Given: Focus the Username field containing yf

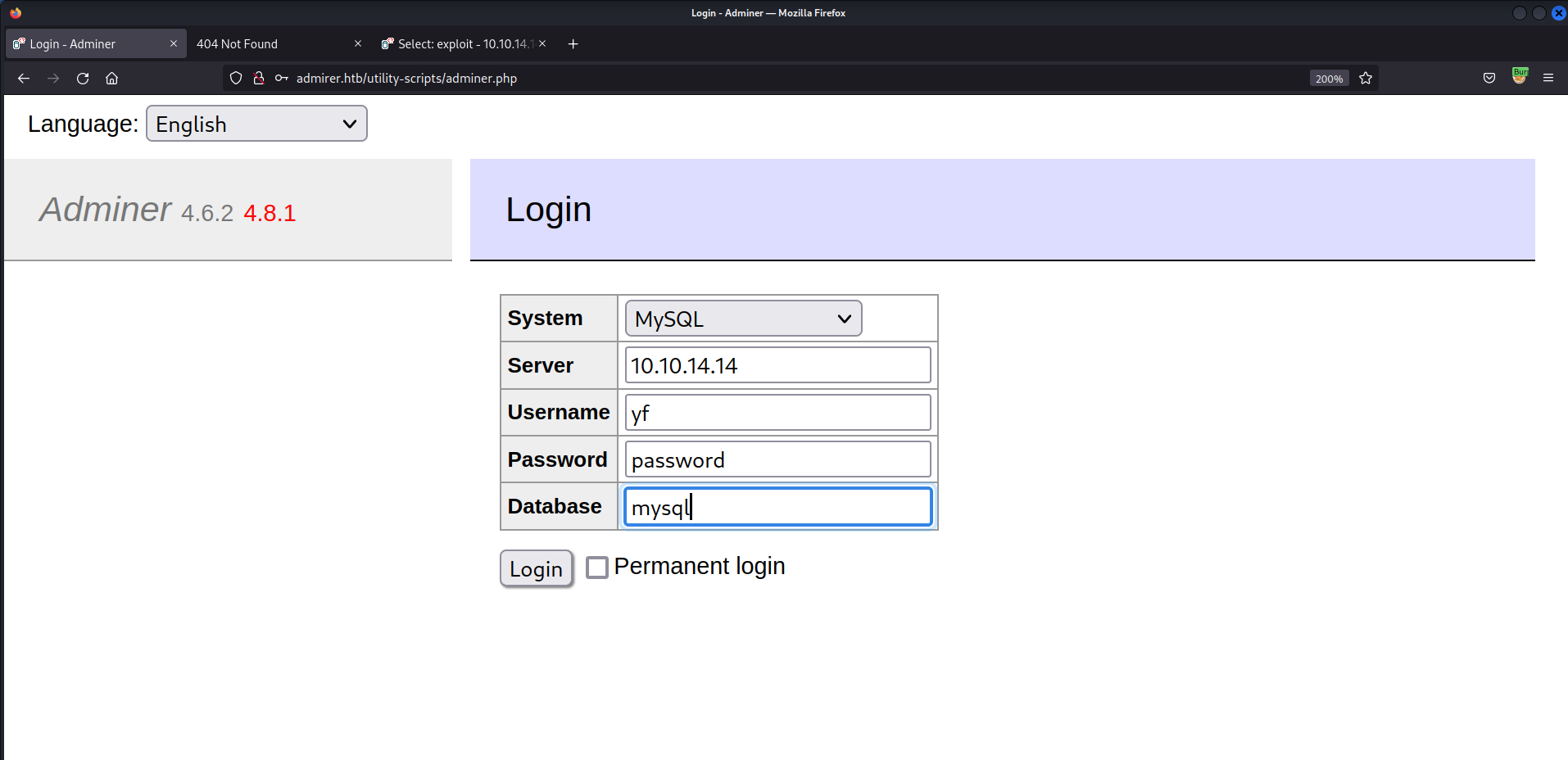Looking at the screenshot, I should click(x=777, y=413).
